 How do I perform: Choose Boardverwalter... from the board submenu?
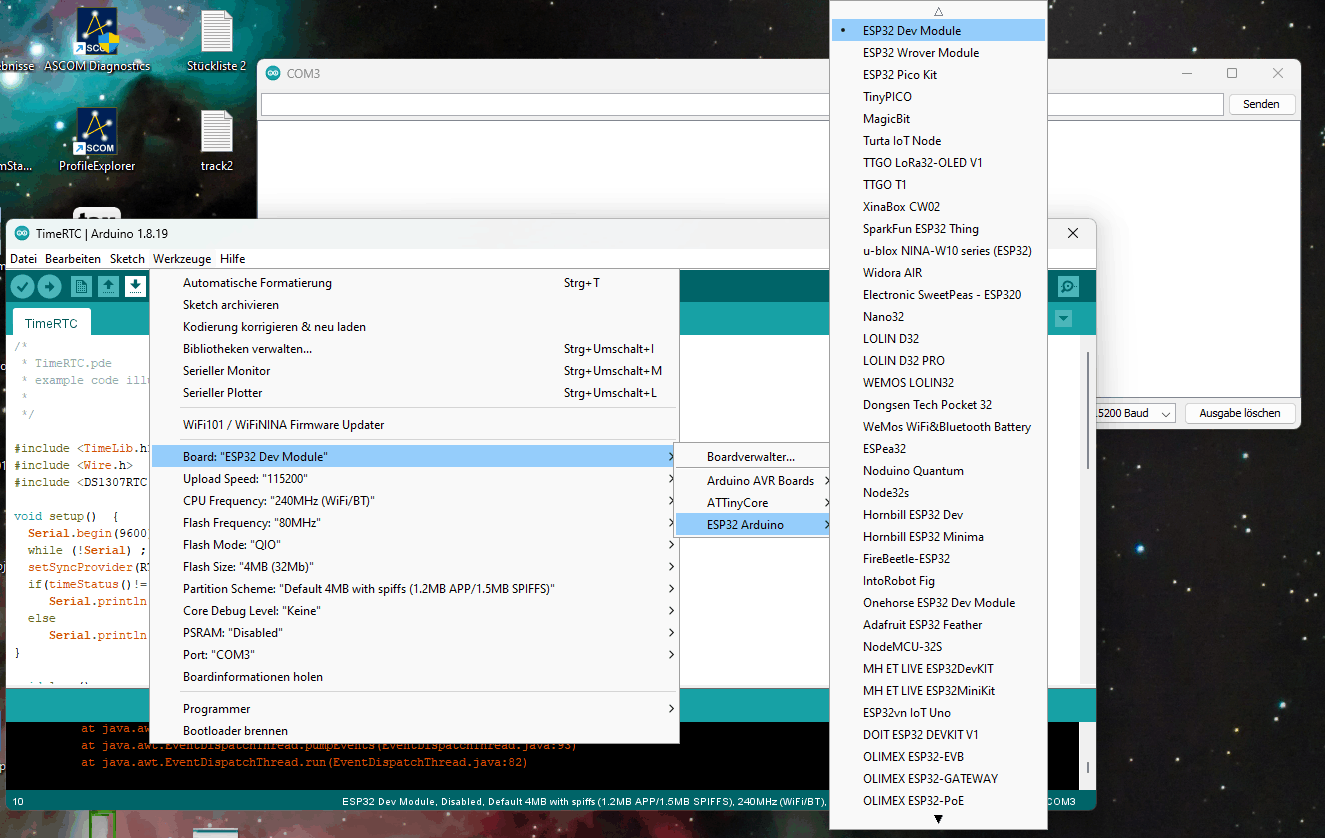(x=750, y=456)
